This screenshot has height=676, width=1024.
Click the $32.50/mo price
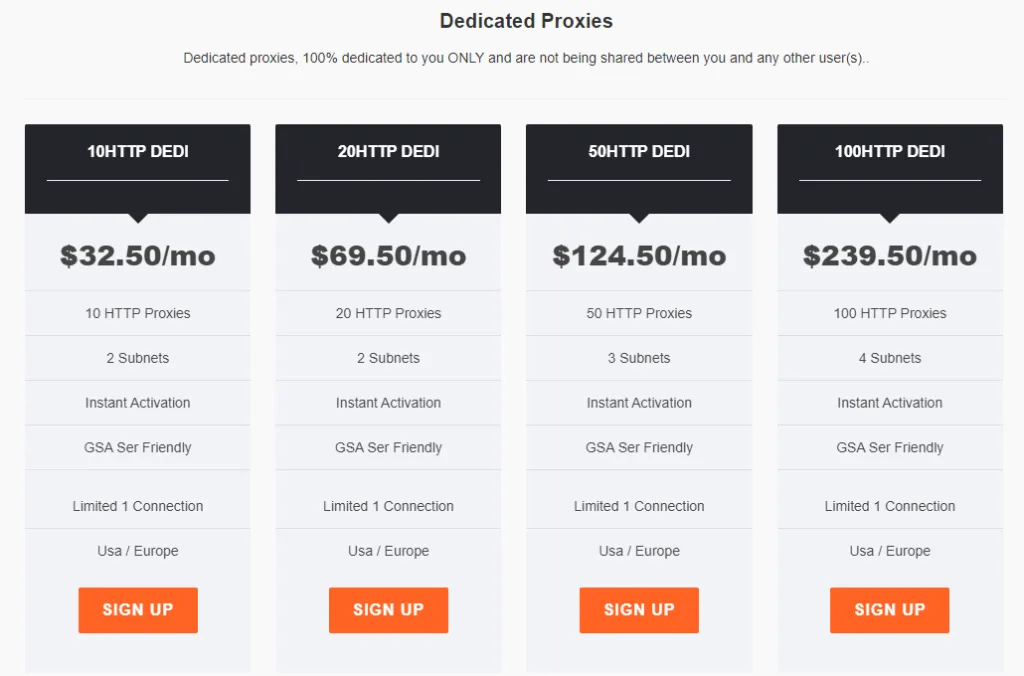point(138,256)
